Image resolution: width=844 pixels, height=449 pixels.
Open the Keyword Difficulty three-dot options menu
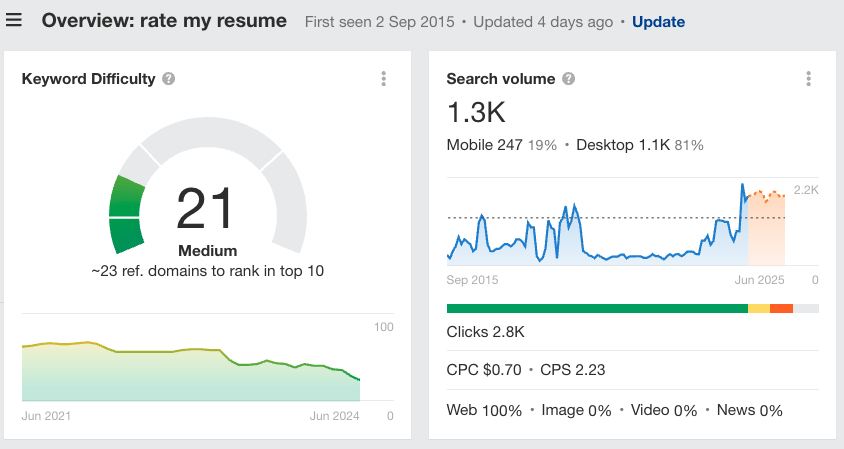point(384,79)
